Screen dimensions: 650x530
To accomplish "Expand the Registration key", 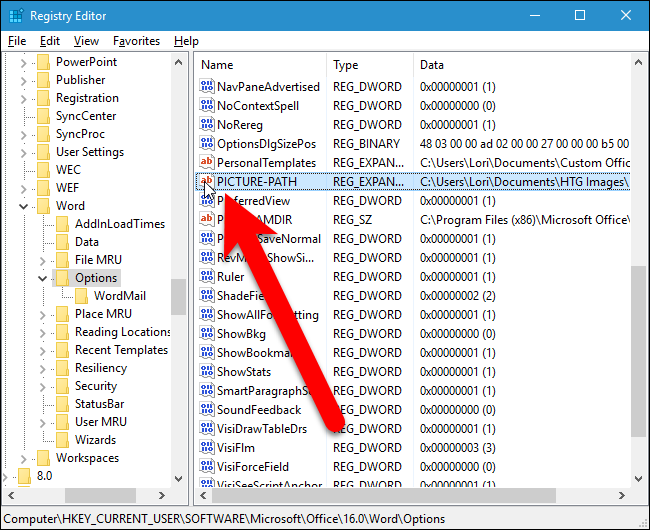I will pyautogui.click(x=23, y=99).
